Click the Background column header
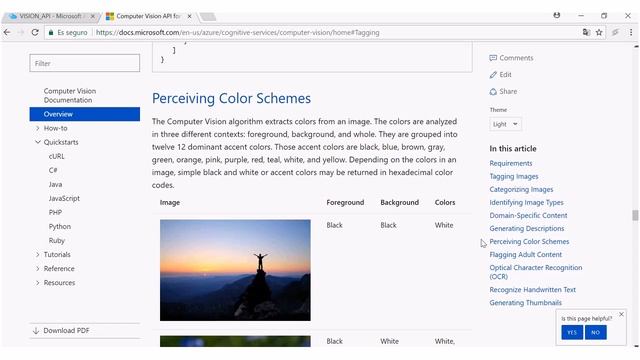Viewport: 640px width, 360px height. click(x=400, y=202)
